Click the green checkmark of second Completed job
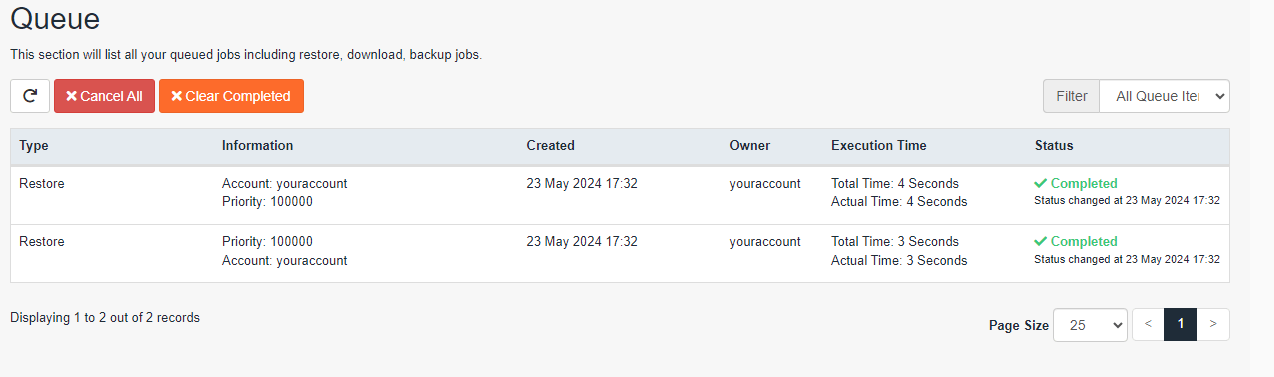 click(x=1041, y=241)
